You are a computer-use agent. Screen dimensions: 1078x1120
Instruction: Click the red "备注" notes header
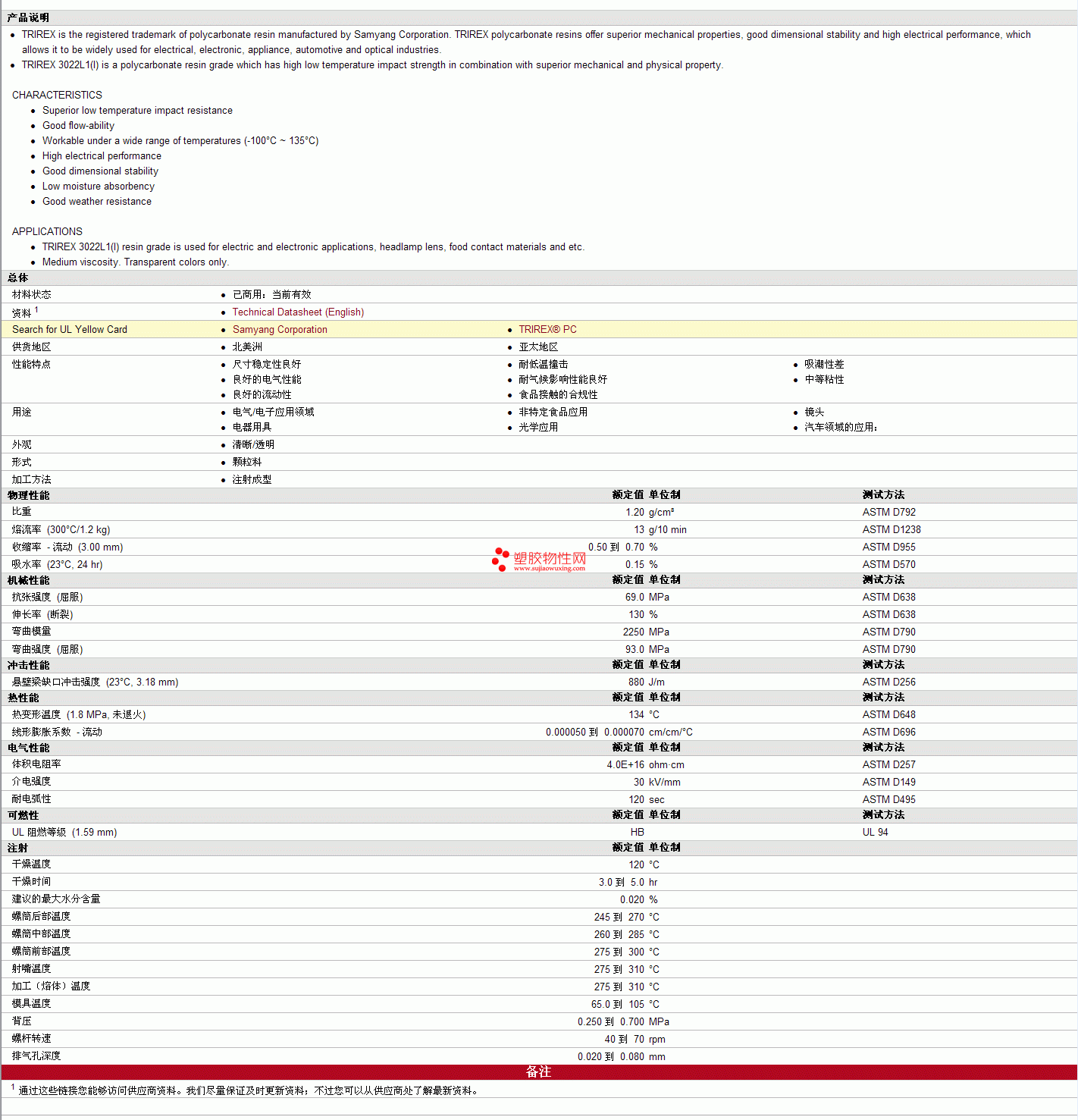(x=539, y=1072)
